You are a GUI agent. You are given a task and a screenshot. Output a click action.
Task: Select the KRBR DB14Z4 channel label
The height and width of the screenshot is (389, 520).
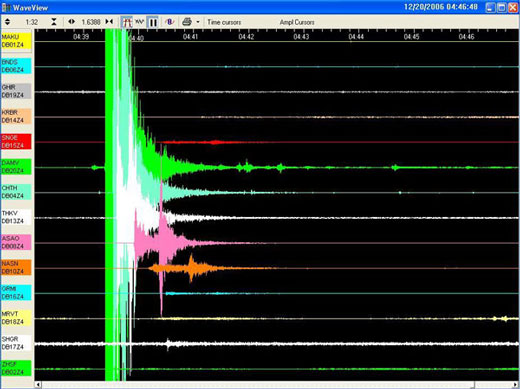click(x=16, y=116)
